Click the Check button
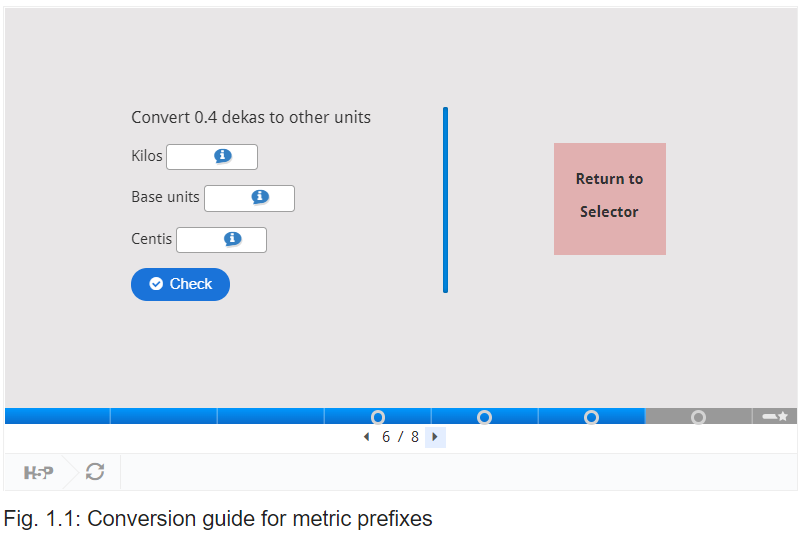Screen dimensions: 804x534 point(180,284)
